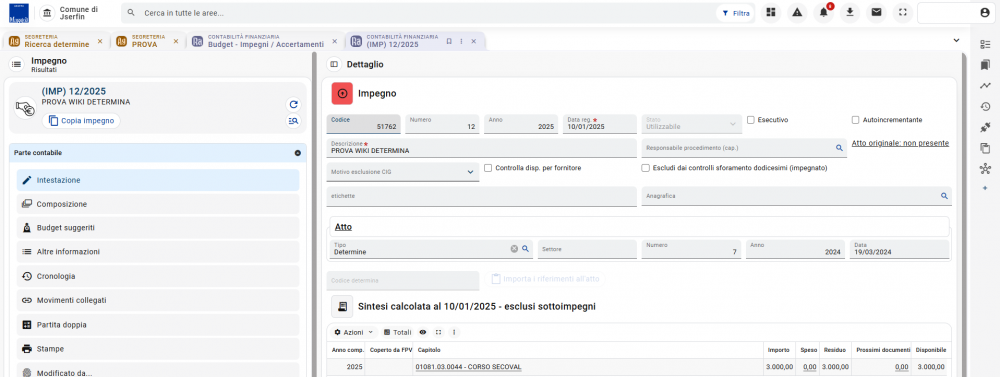The height and width of the screenshot is (377, 1000).
Task: Click the Descrizione field PROVA WIKI DETERMINA
Action: [x=482, y=147]
